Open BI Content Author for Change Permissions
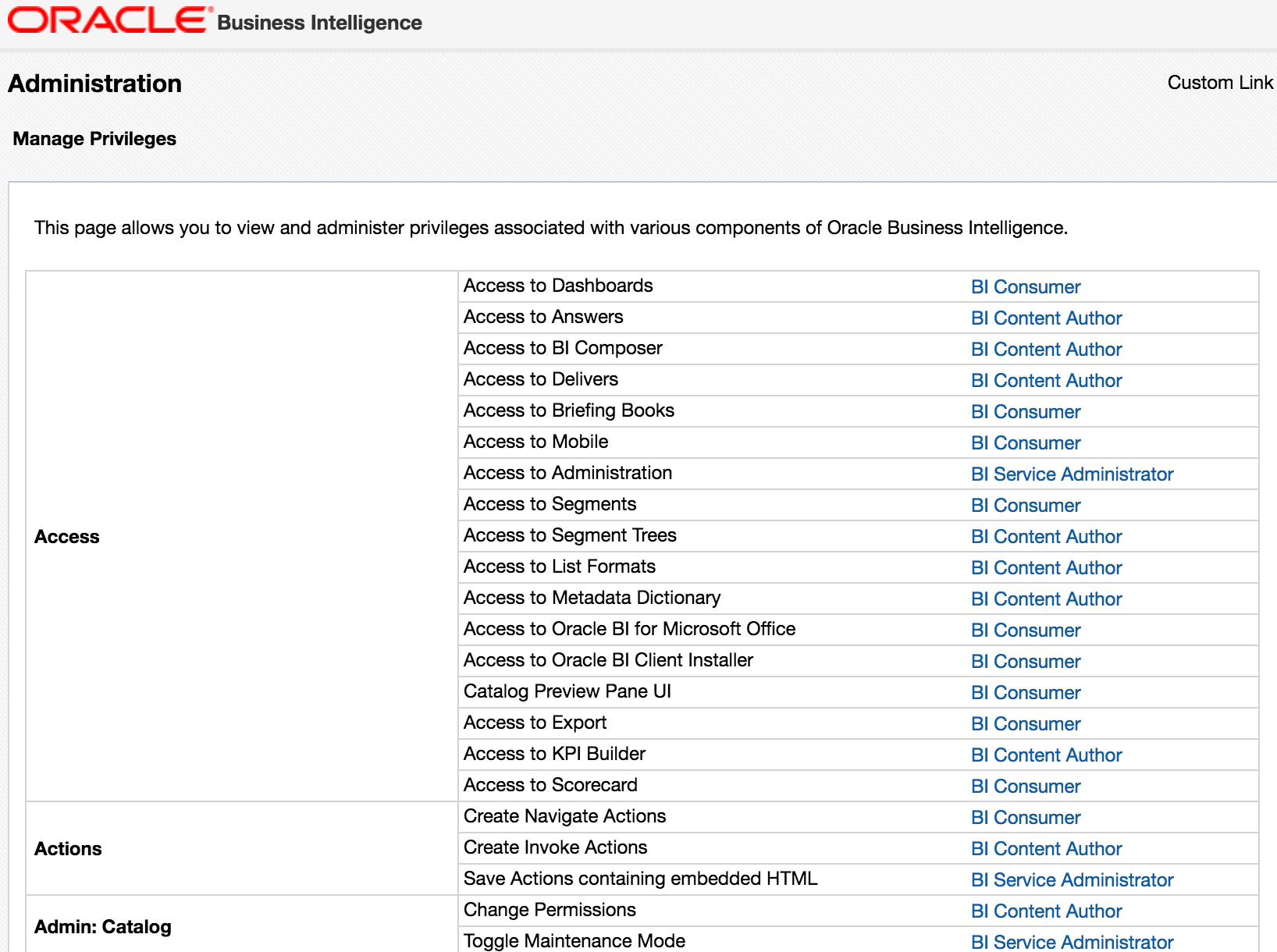The image size is (1277, 952). point(1046,911)
